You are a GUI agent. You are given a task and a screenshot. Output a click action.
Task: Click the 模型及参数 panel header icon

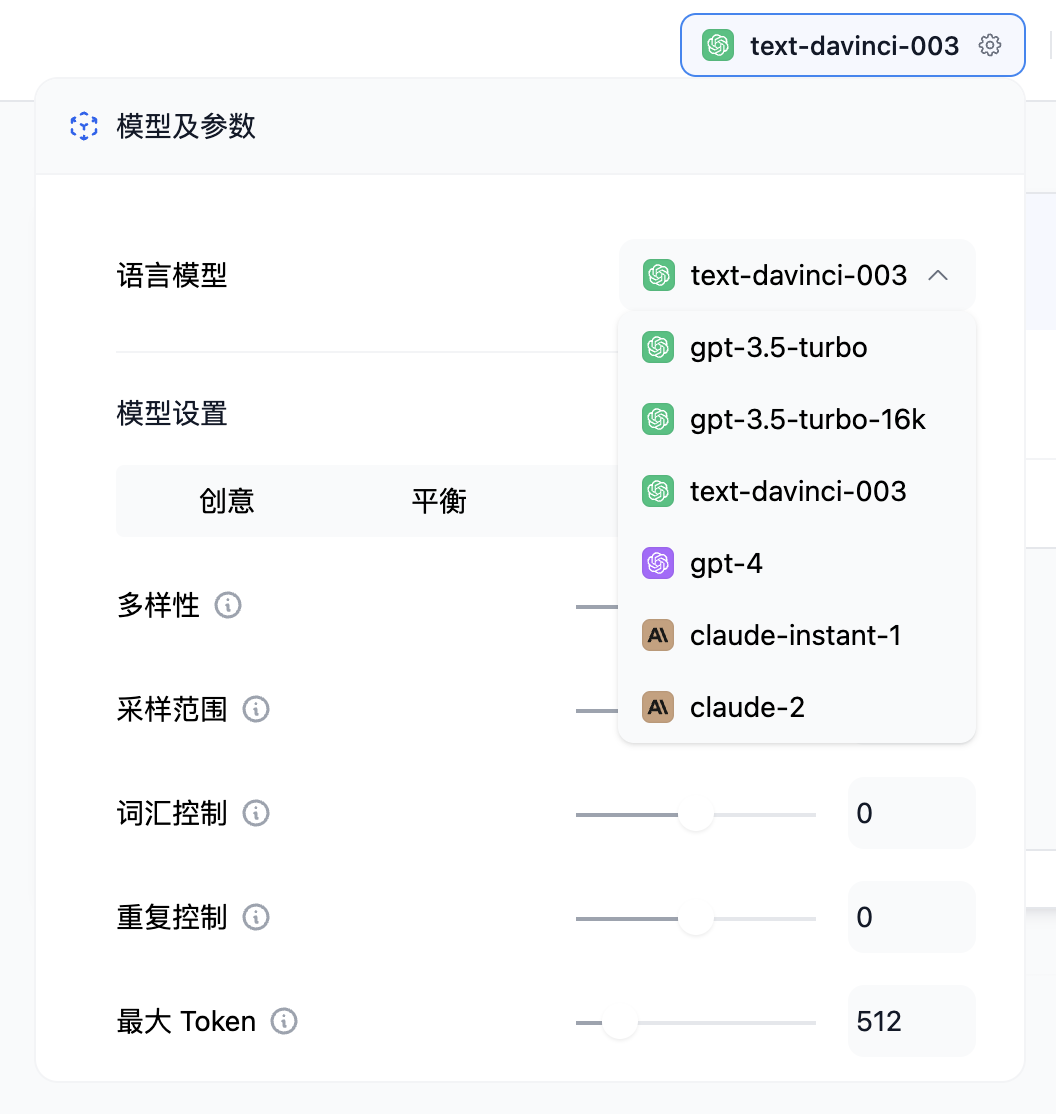(x=83, y=127)
